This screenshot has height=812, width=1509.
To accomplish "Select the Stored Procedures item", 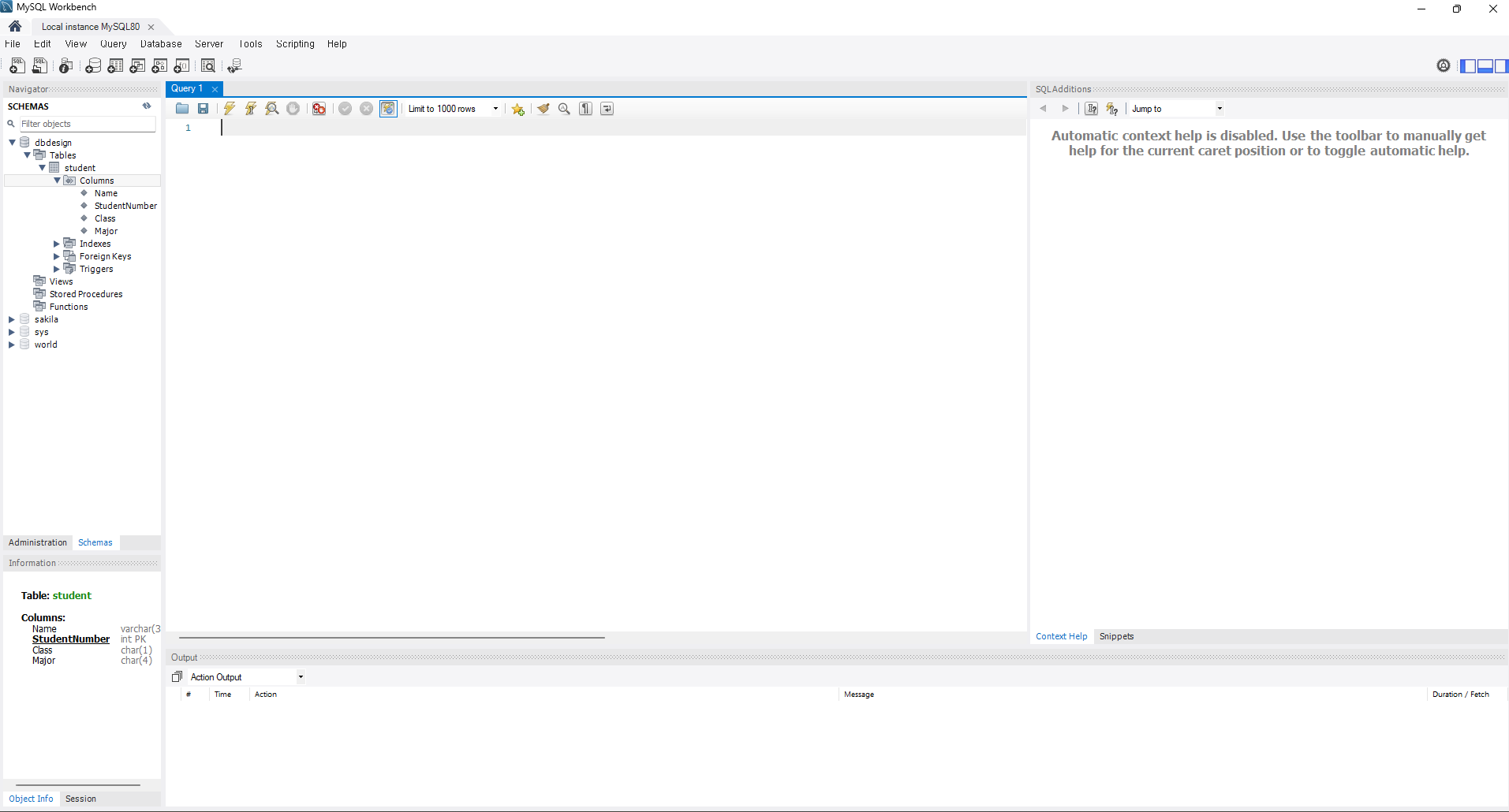I will click(86, 294).
